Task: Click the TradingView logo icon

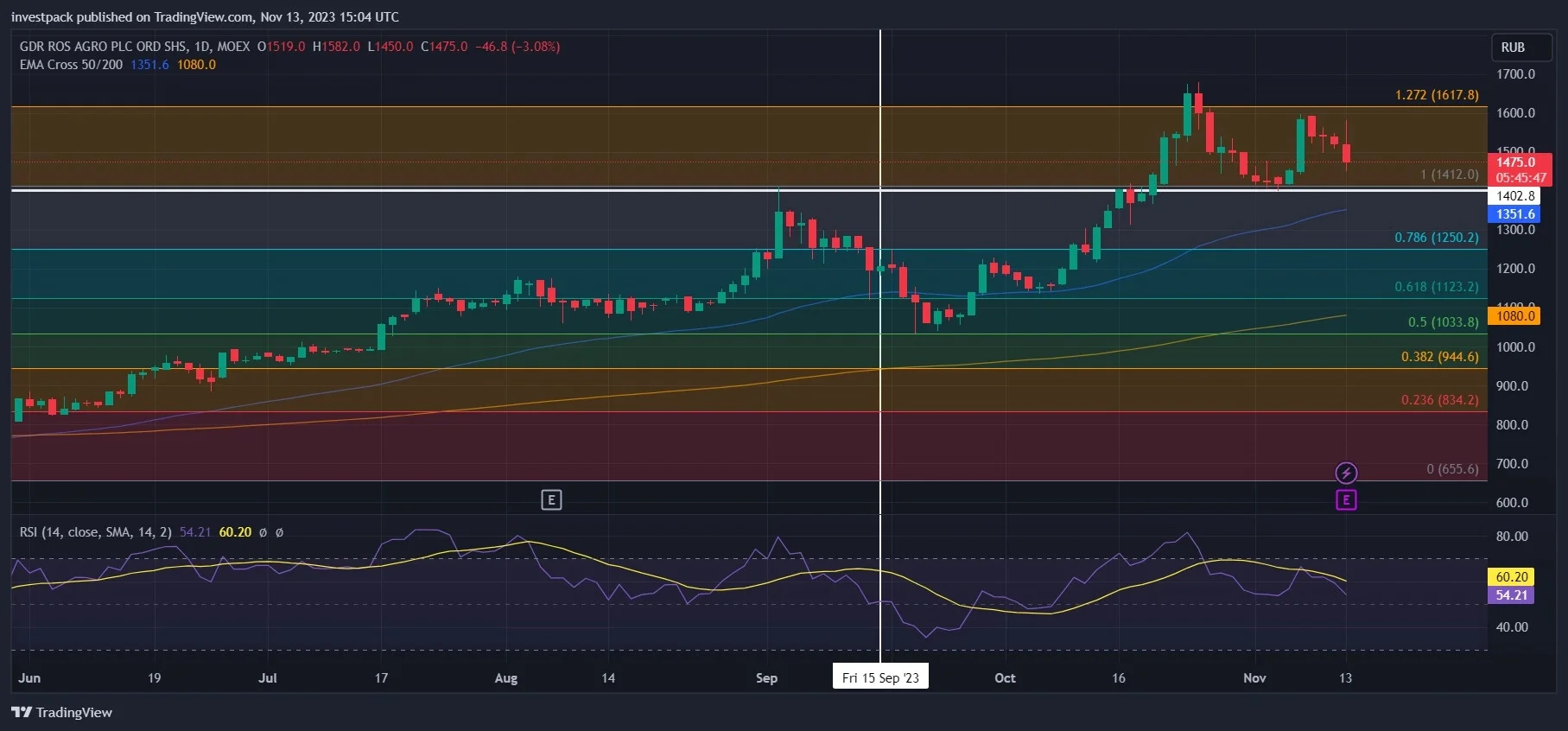Action: click(x=22, y=713)
